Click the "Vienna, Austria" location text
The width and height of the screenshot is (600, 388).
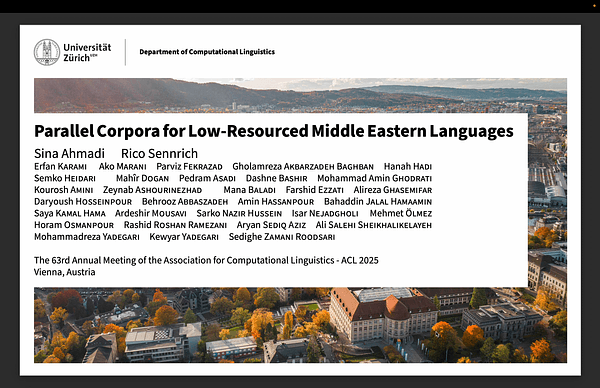(x=65, y=272)
